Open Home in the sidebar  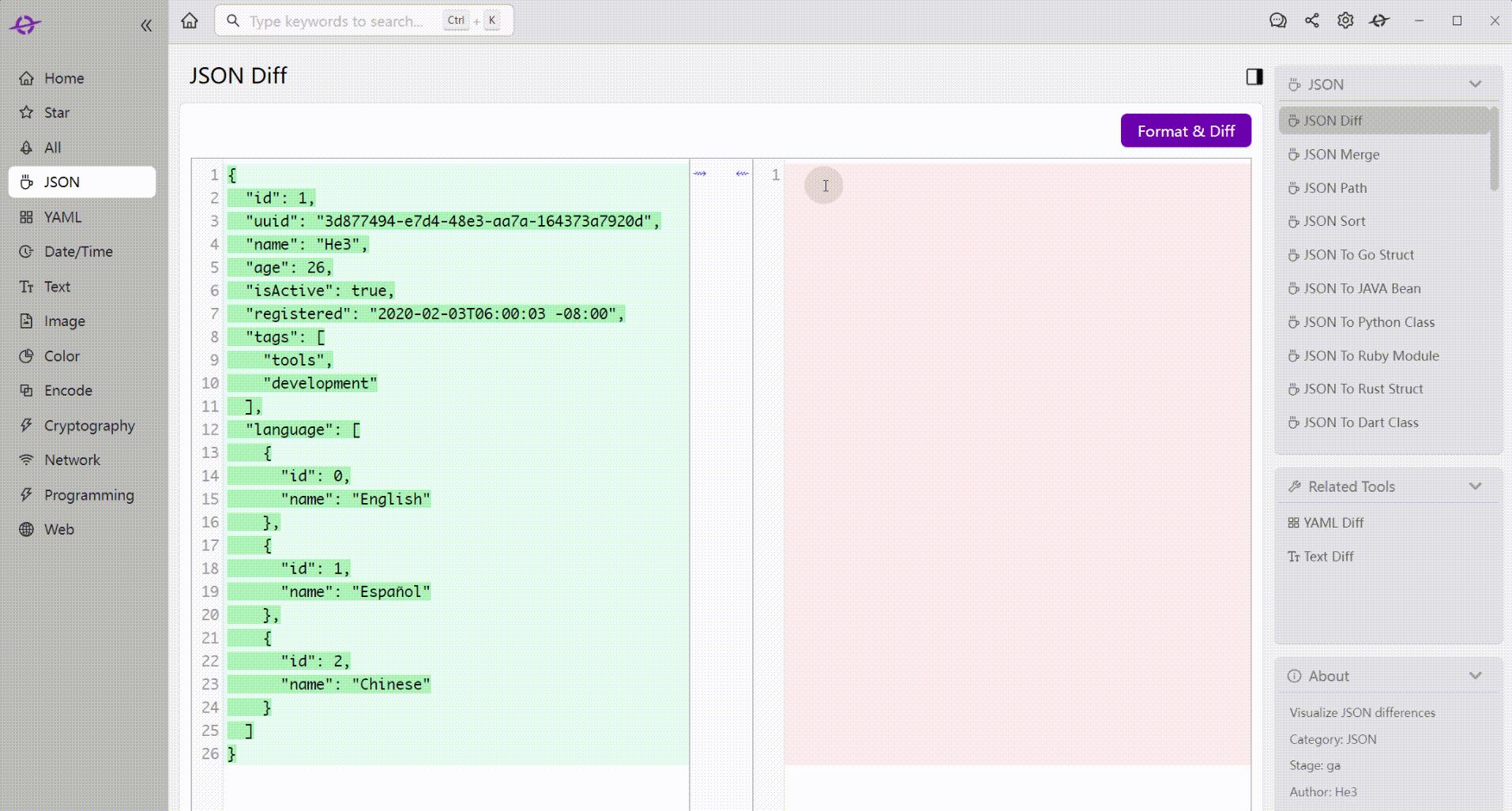pyautogui.click(x=82, y=78)
